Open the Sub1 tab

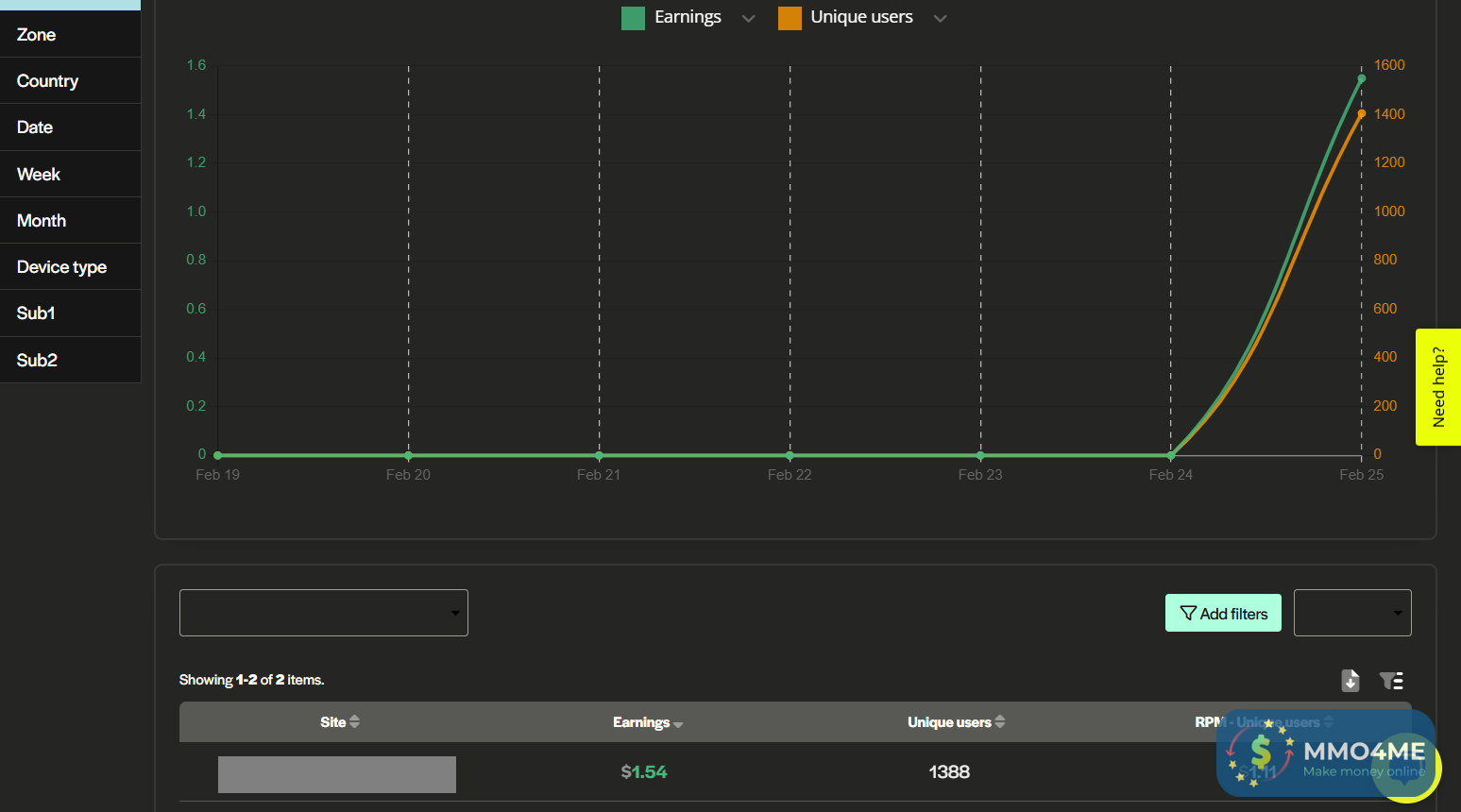click(70, 313)
